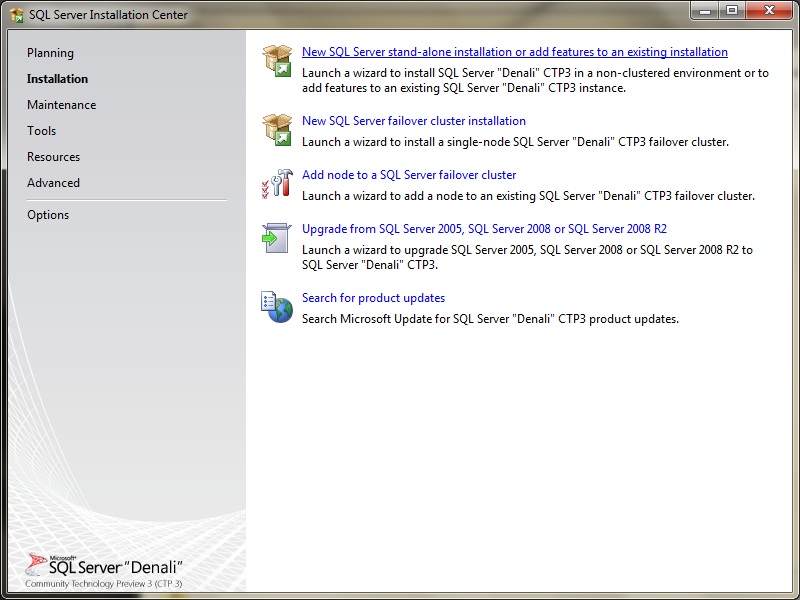Click the stand-alone installation box icon
This screenshot has height=600, width=800.
(x=277, y=61)
